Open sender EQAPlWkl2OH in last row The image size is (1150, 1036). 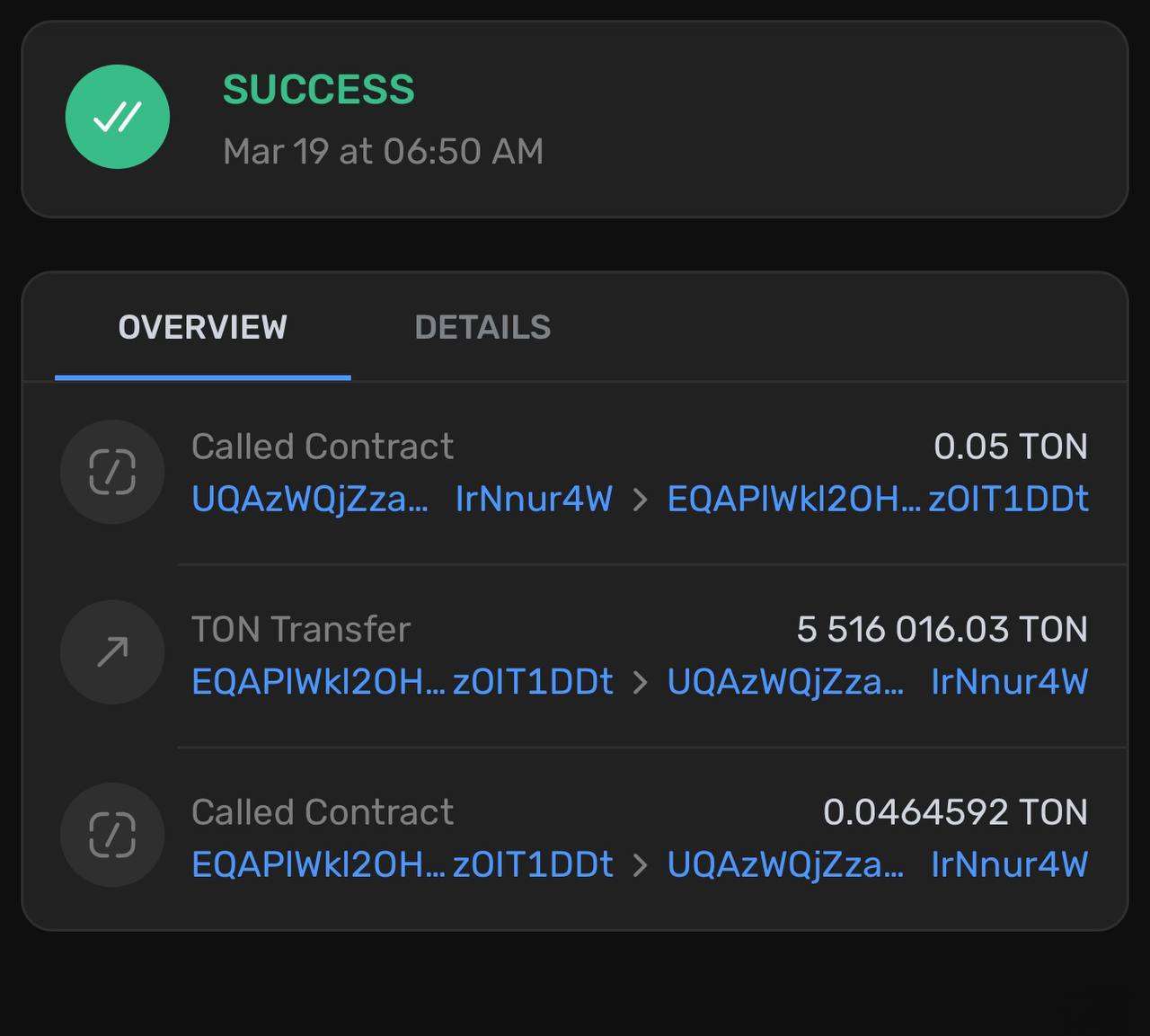[402, 864]
